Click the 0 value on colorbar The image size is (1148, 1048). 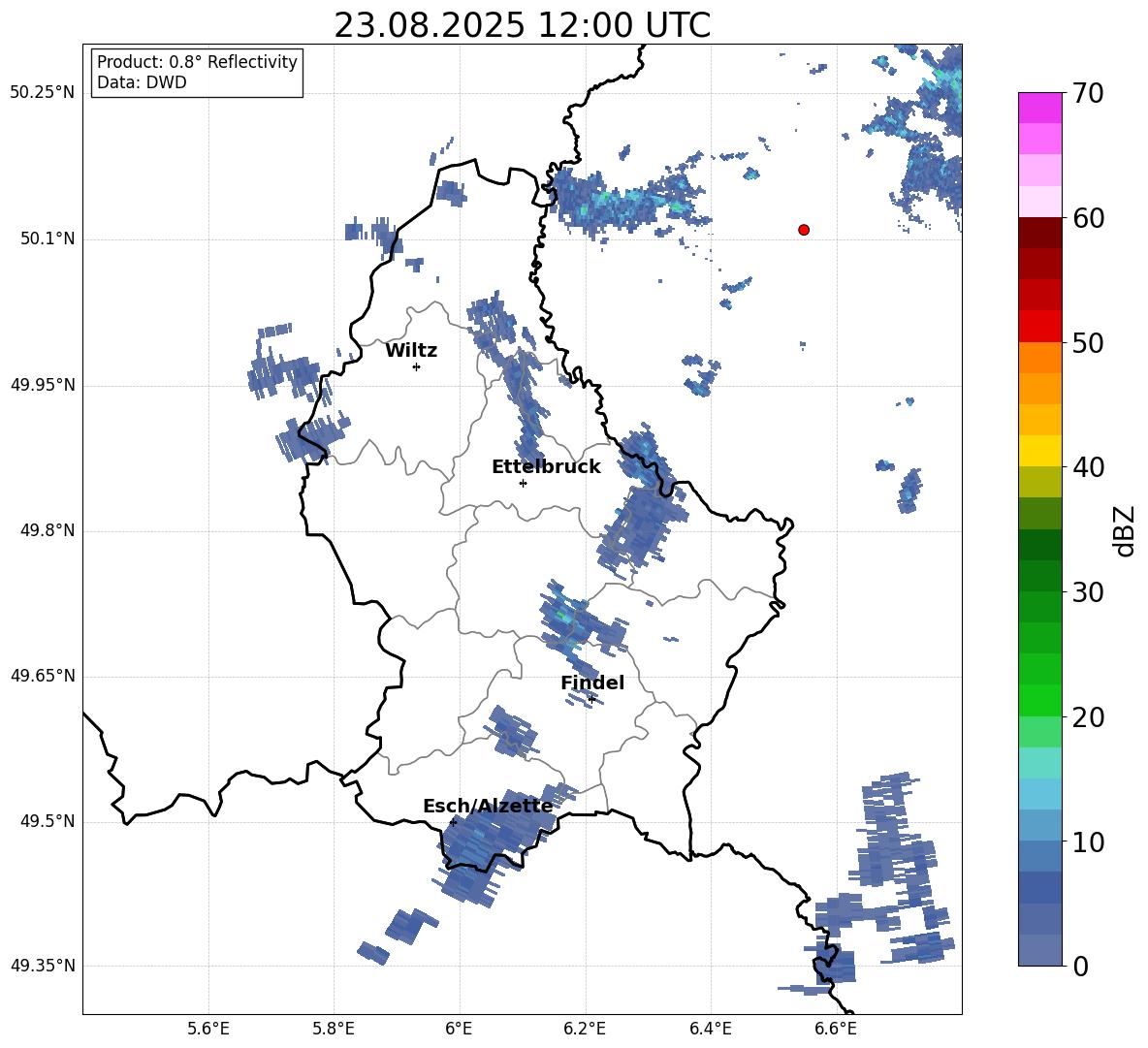[1080, 966]
